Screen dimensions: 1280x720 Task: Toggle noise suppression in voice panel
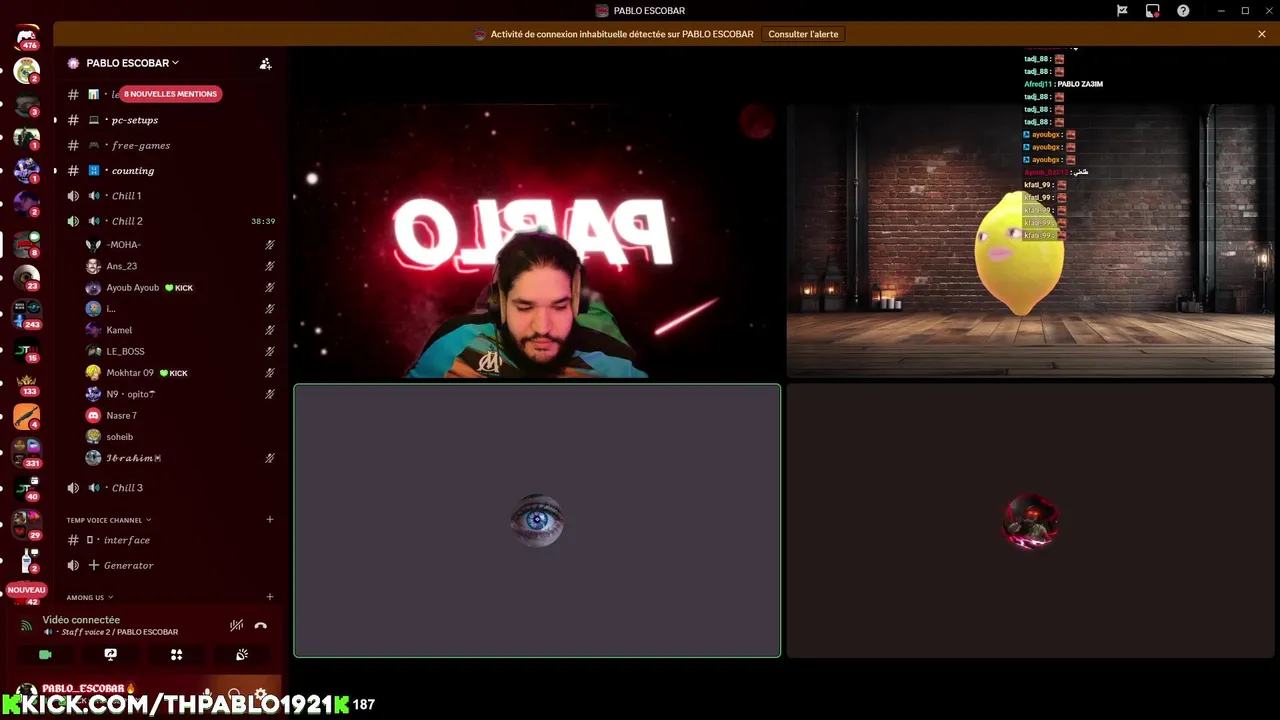(236, 626)
